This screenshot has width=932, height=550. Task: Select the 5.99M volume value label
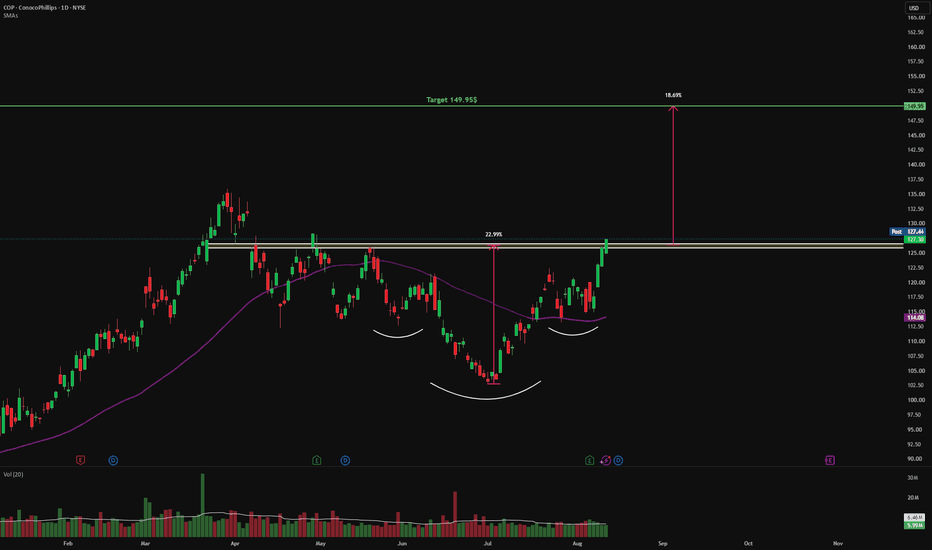(915, 526)
